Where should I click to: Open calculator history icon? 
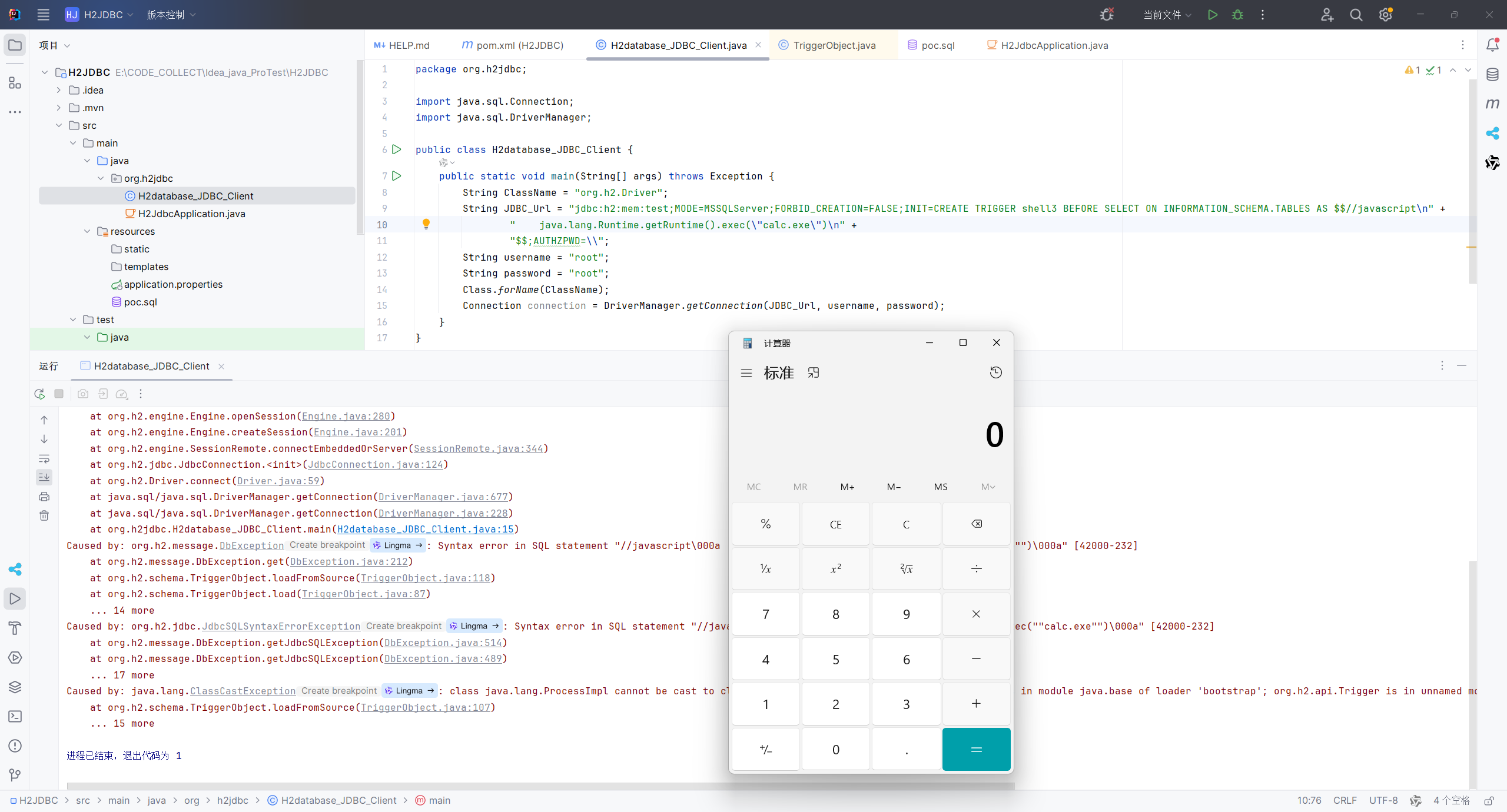(x=995, y=372)
